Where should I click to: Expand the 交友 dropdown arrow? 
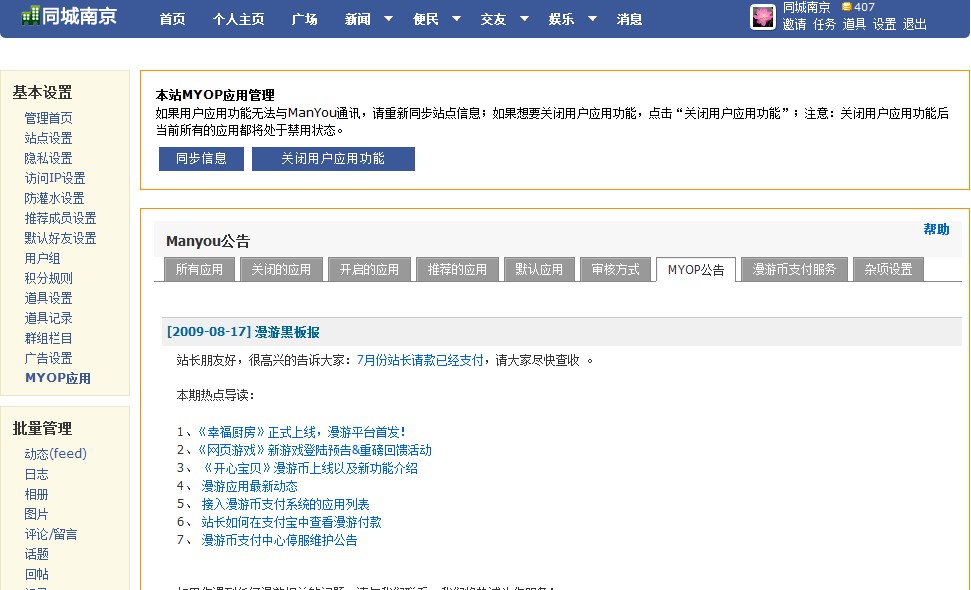524,19
